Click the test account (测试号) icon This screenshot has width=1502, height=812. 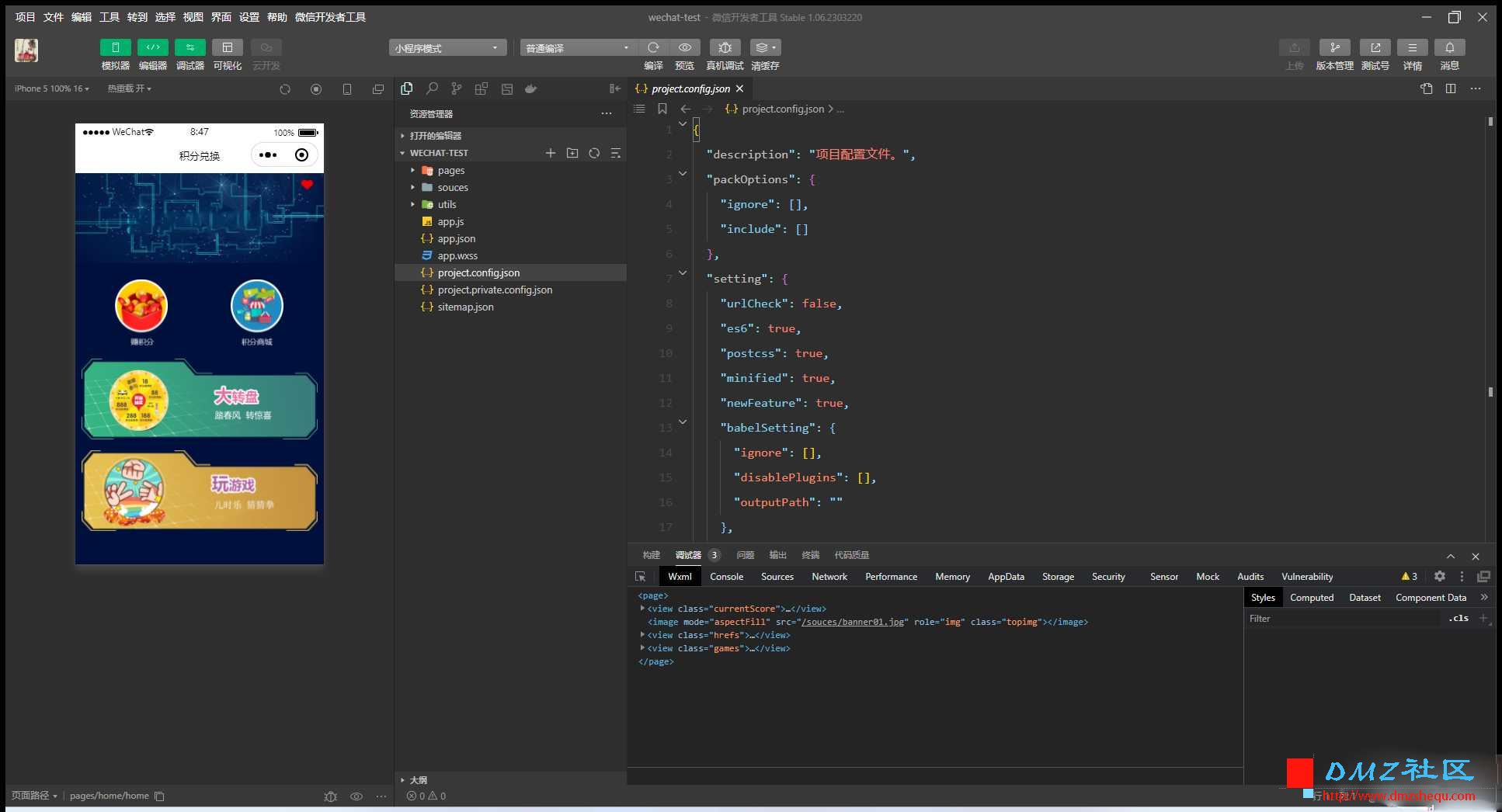tap(1375, 47)
